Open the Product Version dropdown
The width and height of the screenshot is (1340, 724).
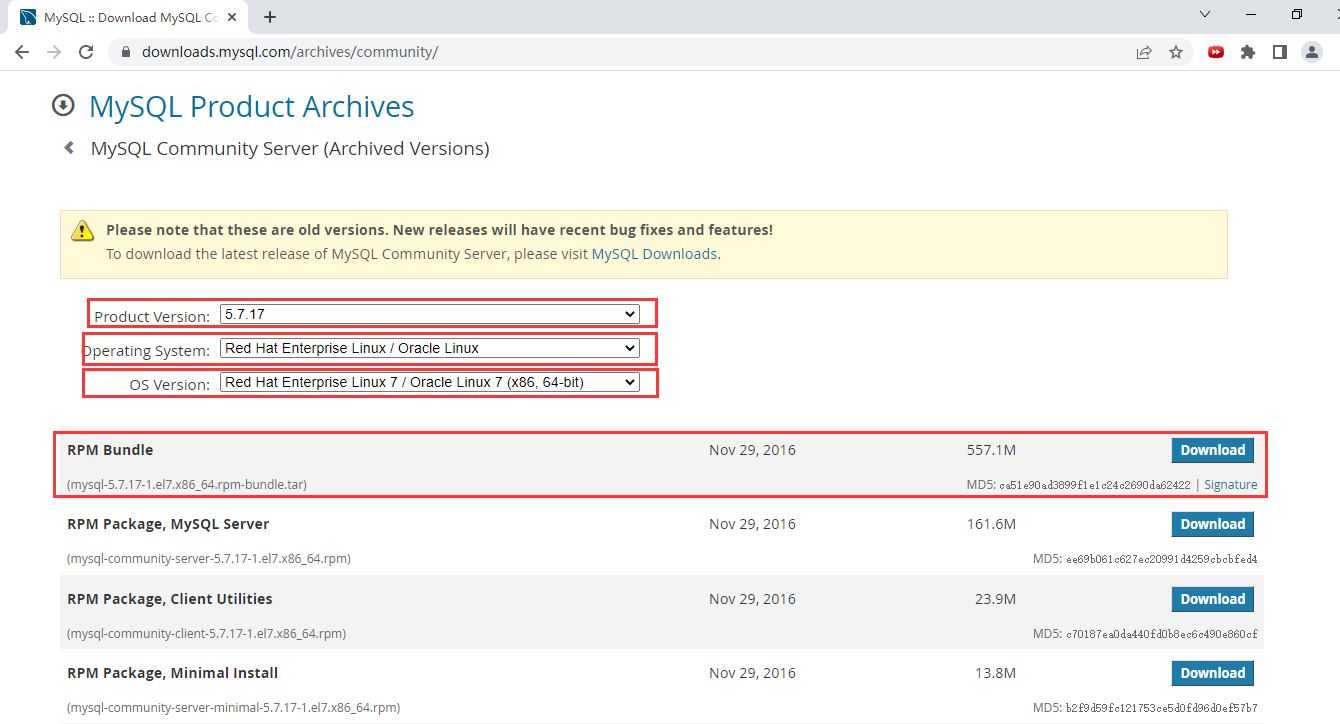tap(429, 314)
